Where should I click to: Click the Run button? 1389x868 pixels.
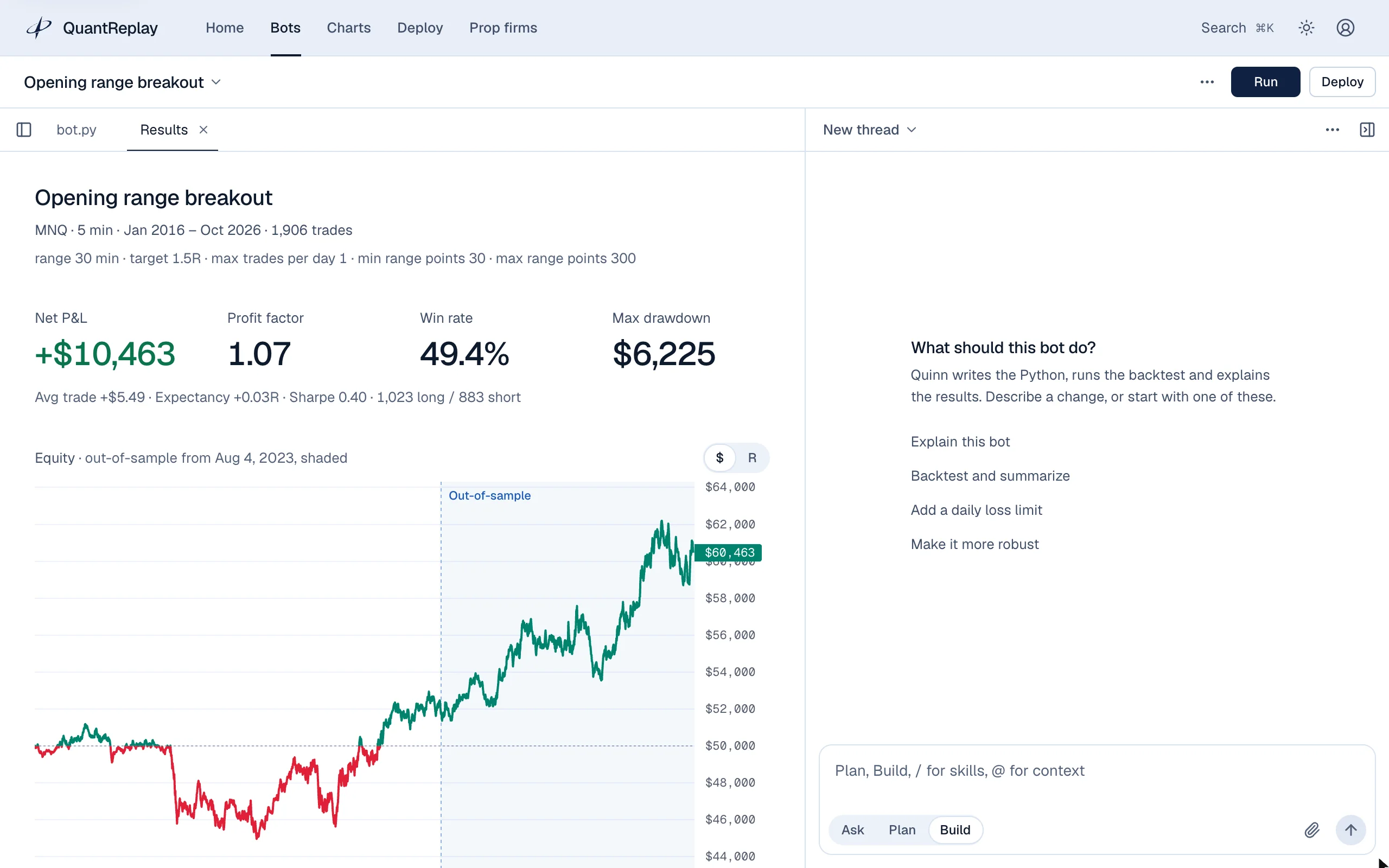pos(1265,82)
